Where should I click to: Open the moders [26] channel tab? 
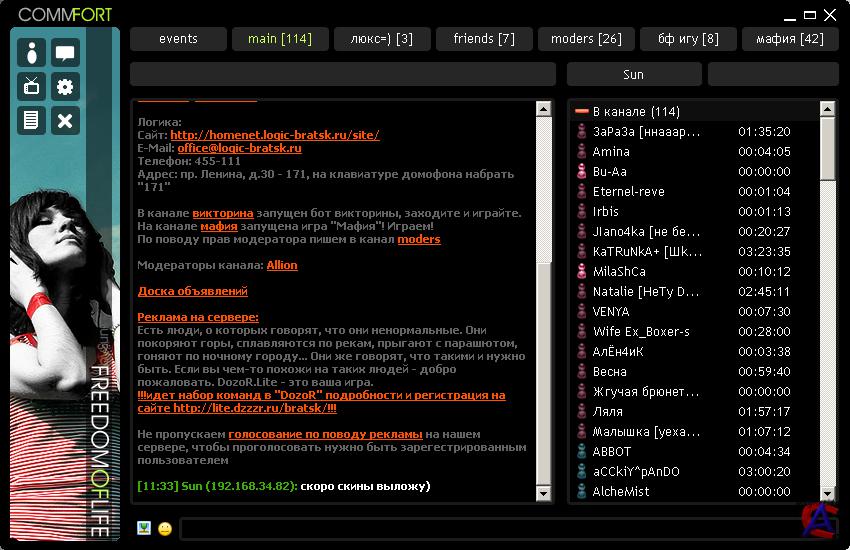(x=586, y=39)
